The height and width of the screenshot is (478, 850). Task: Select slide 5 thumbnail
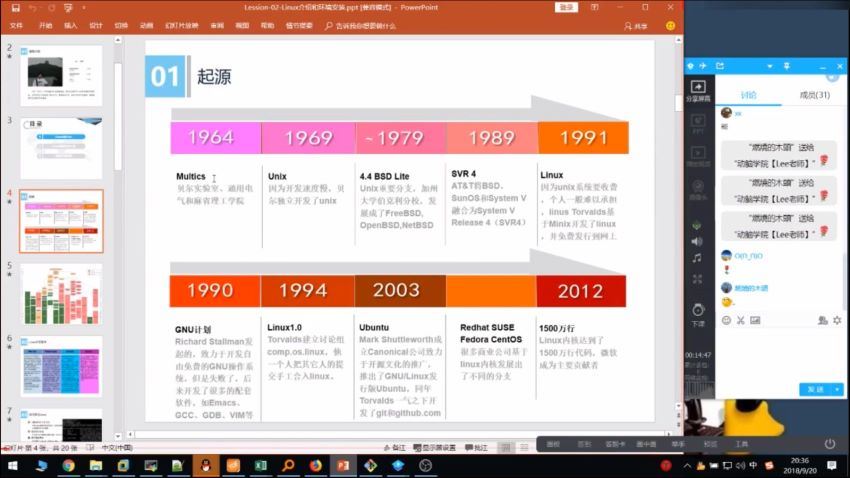(x=61, y=294)
